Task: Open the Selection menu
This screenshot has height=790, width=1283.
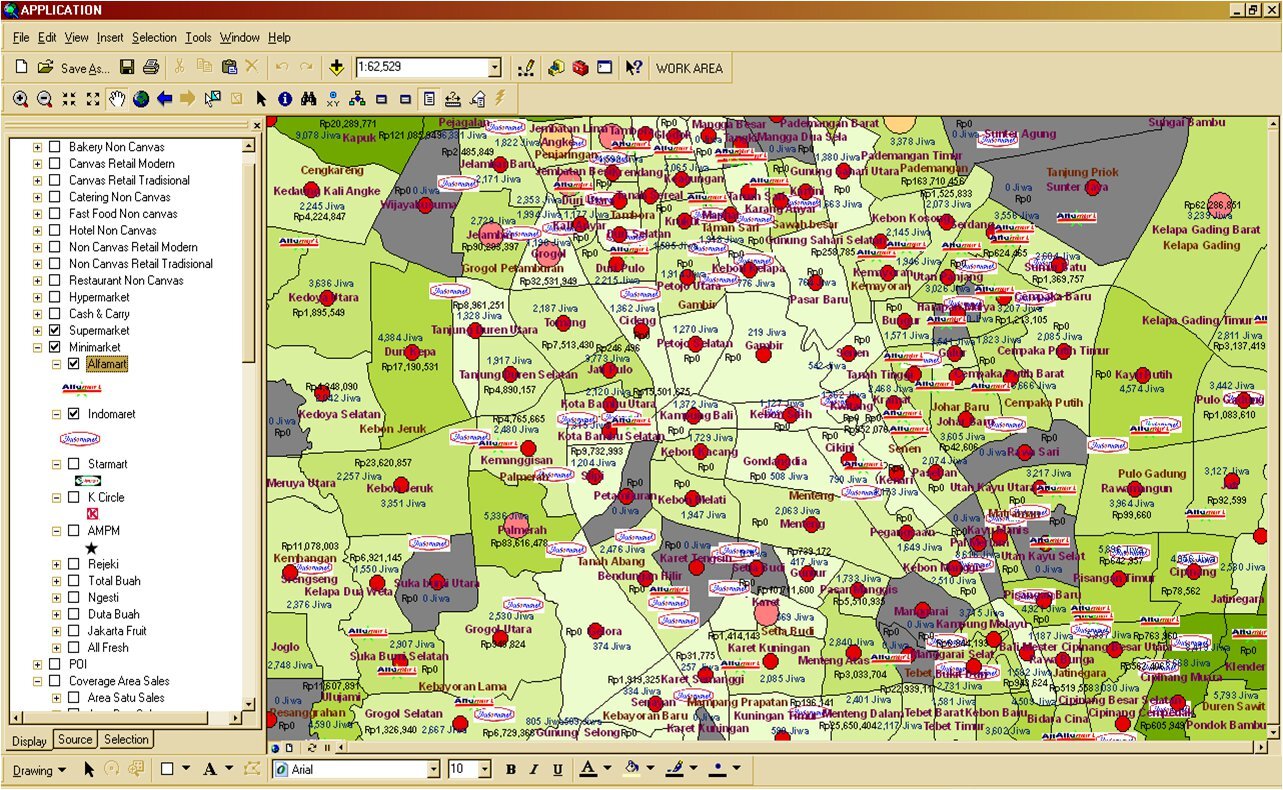Action: point(154,37)
